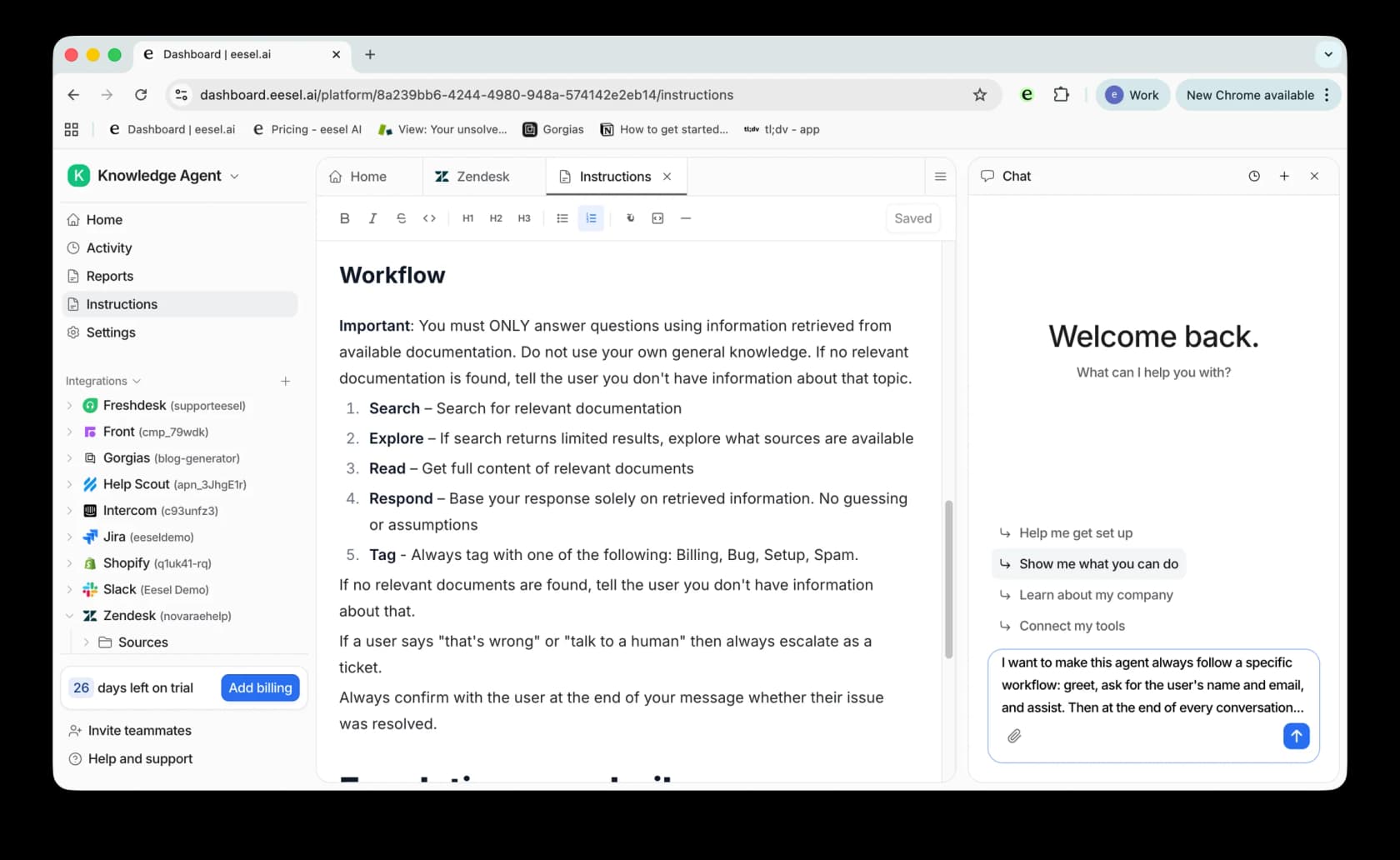Choose 'Help me get set up' suggestion
The width and height of the screenshot is (1400, 860).
point(1067,533)
